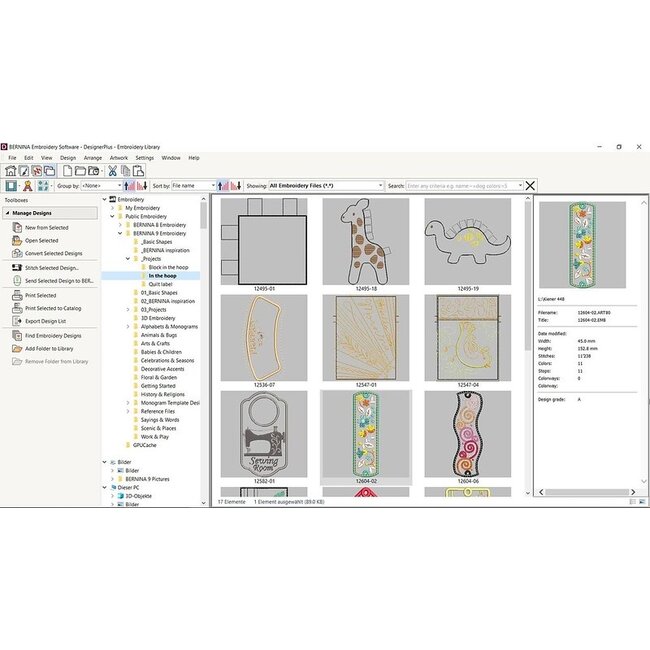Click Add Folder to Library
This screenshot has width=650, height=650.
49,349
